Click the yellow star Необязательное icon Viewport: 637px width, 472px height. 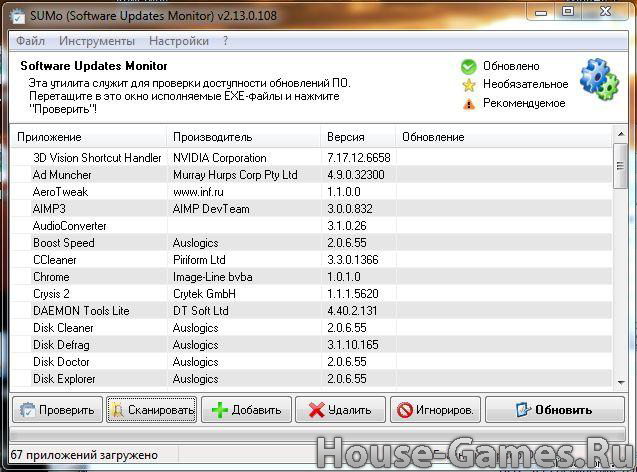point(469,85)
